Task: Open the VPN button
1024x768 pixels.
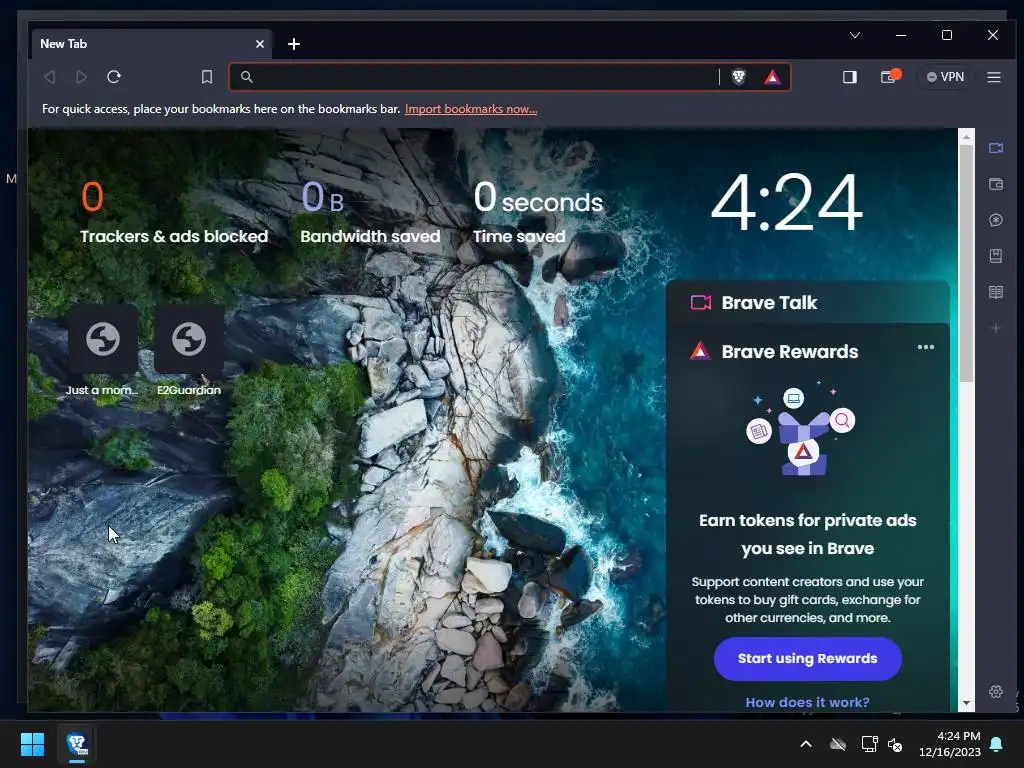Action: click(x=945, y=77)
